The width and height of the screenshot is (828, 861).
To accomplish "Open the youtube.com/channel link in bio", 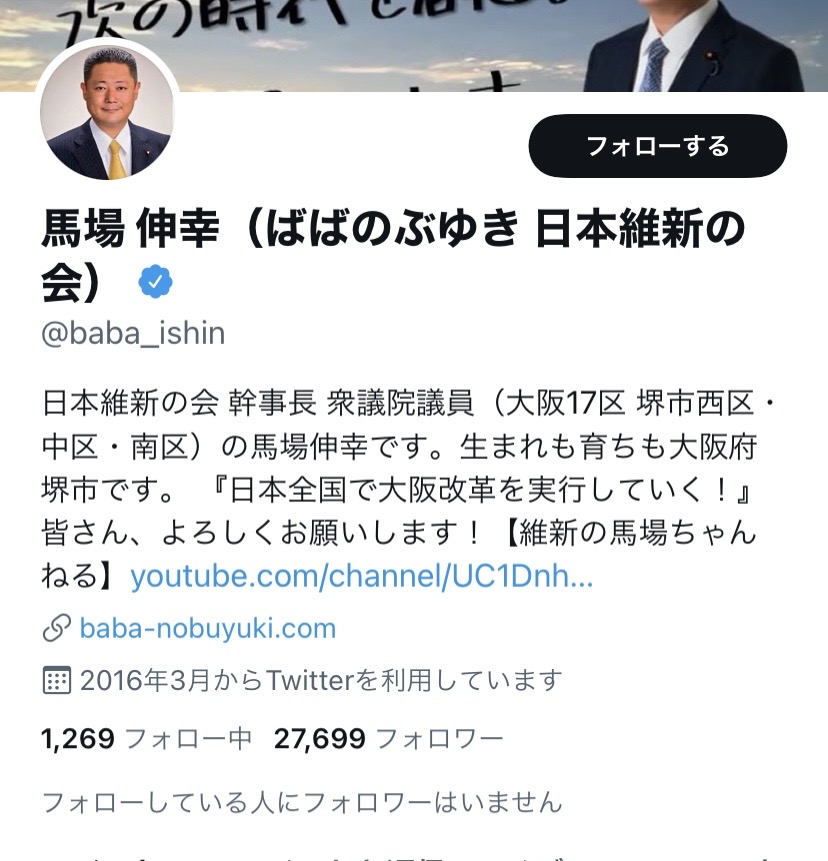I will pos(361,576).
